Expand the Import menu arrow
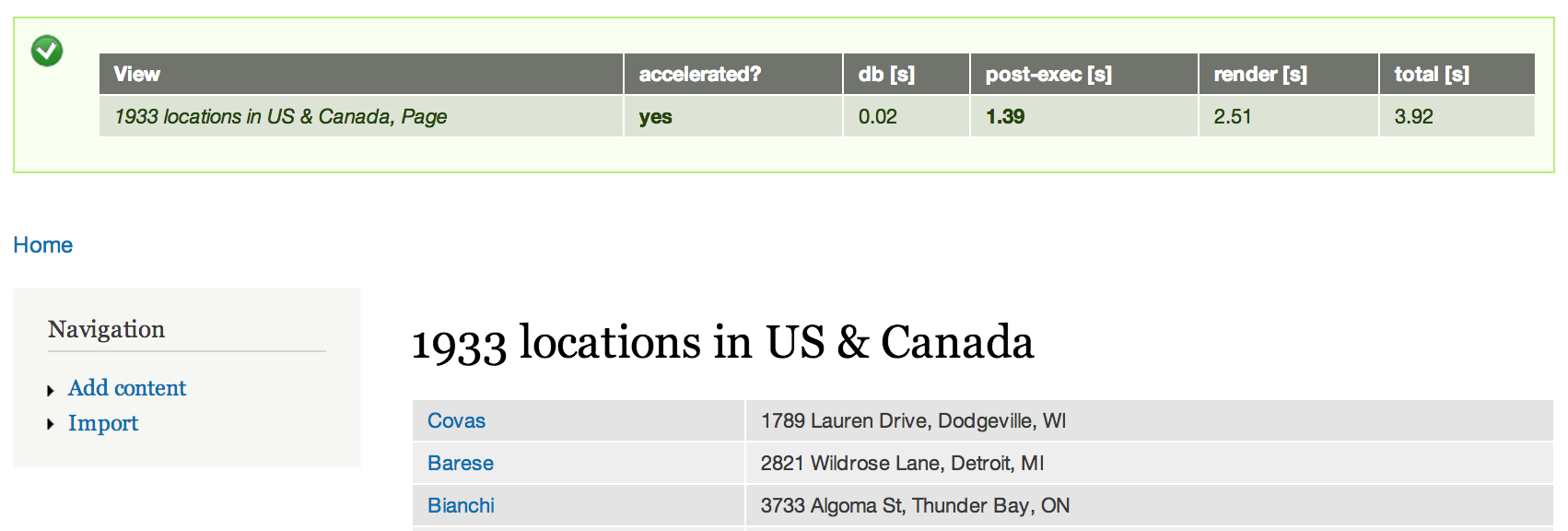Image resolution: width=1568 pixels, height=531 pixels. [51, 425]
